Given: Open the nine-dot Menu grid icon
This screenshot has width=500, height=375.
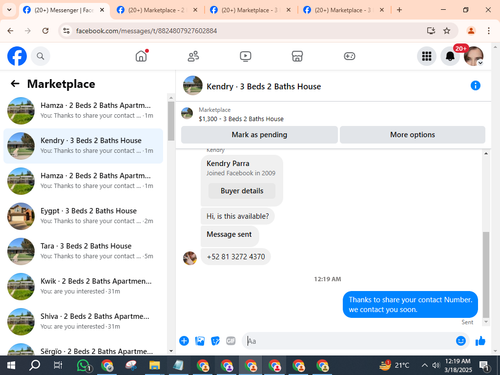Looking at the screenshot, I should click(426, 56).
